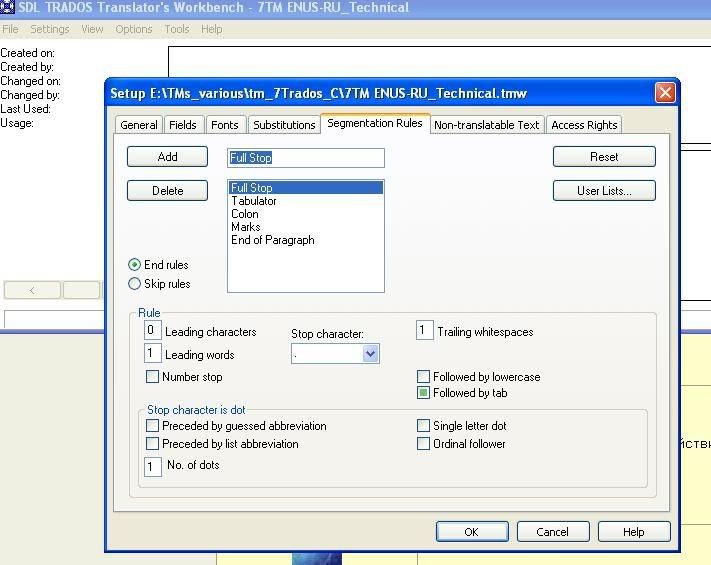Click the Reset button
This screenshot has height=565, width=711.
pyautogui.click(x=604, y=156)
